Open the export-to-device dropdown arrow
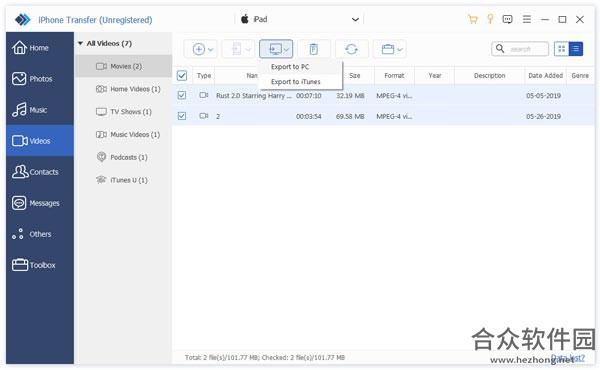This screenshot has height=370, width=600. tap(248, 49)
